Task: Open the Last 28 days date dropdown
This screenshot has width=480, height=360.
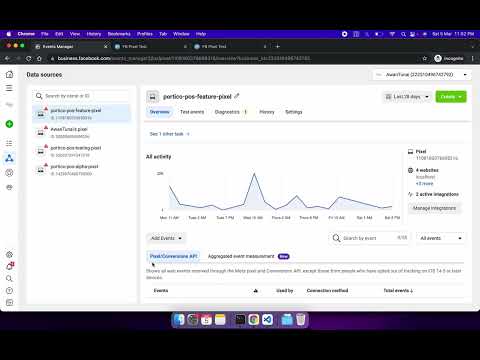Action: coord(407,97)
